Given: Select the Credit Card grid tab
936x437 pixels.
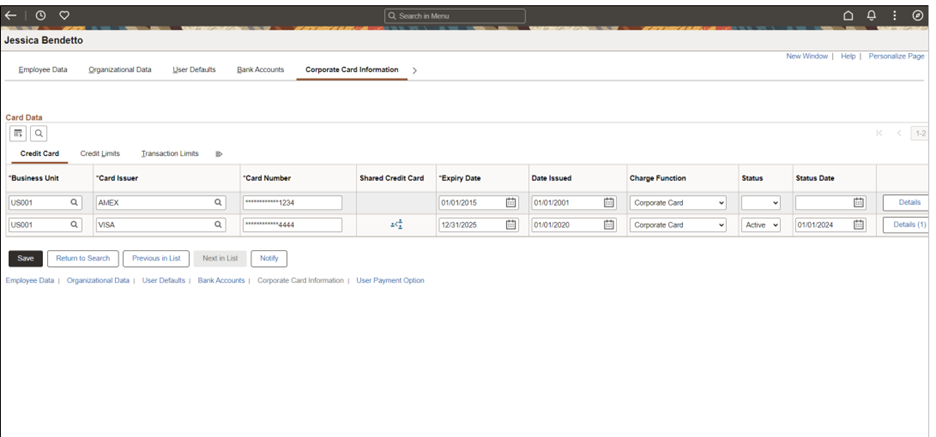Looking at the screenshot, I should click(39, 154).
